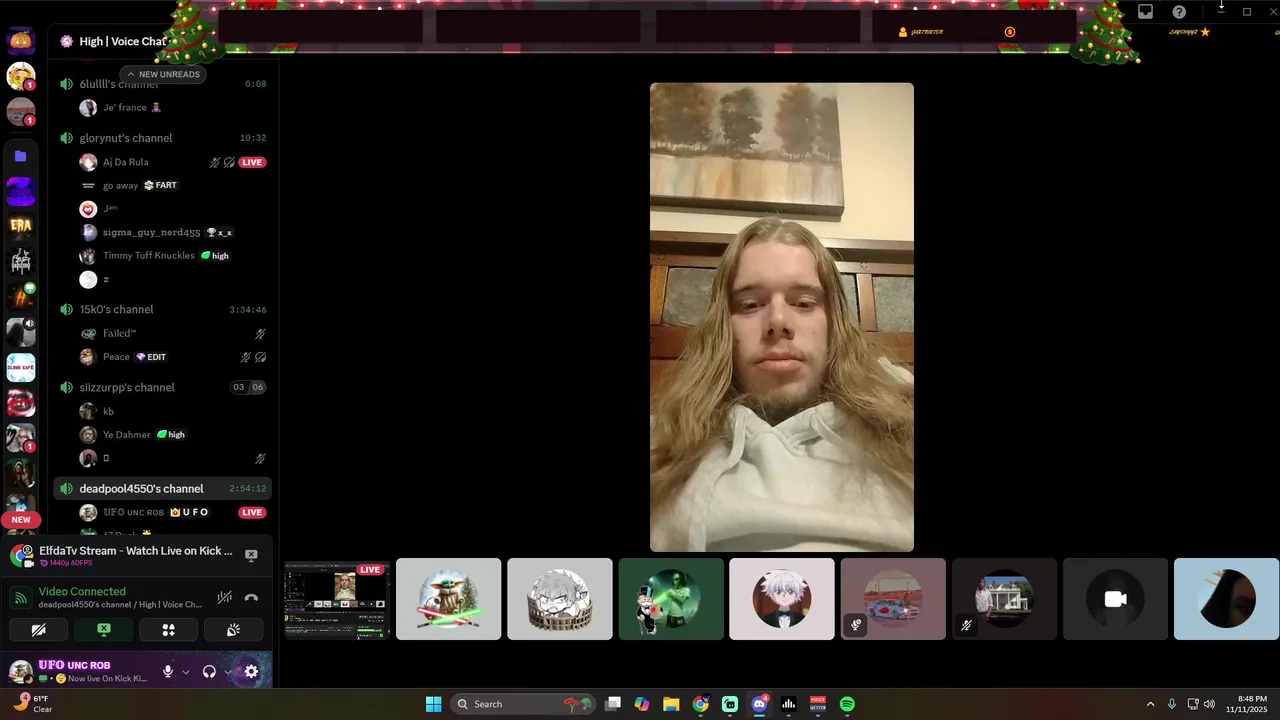Click the NEW servers indicator
Image resolution: width=1280 pixels, height=720 pixels.
pyautogui.click(x=21, y=520)
